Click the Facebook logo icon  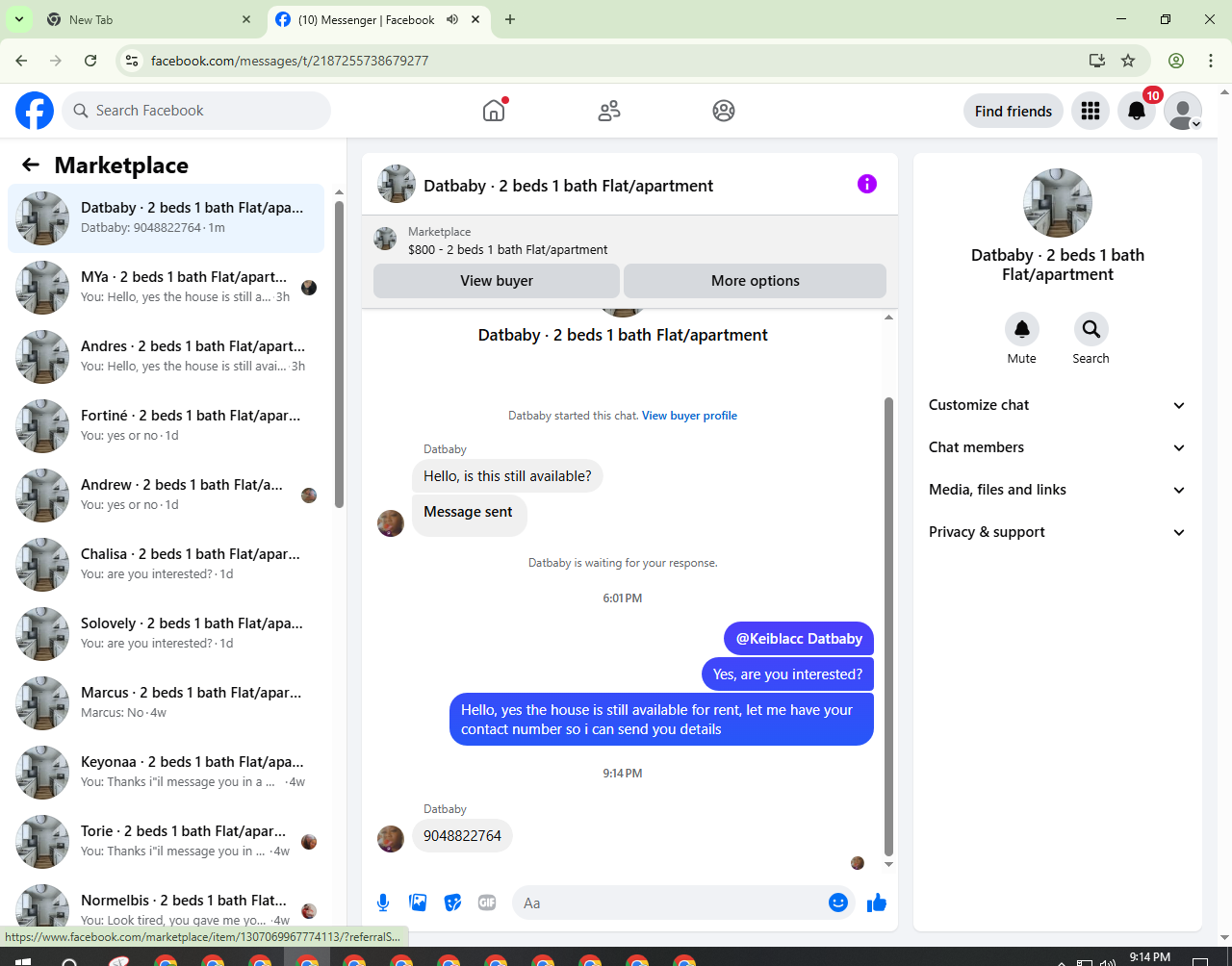coord(35,111)
